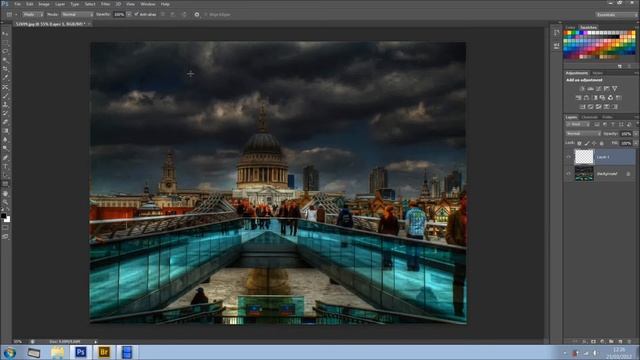Open Photoshop from the taskbar

click(x=81, y=352)
